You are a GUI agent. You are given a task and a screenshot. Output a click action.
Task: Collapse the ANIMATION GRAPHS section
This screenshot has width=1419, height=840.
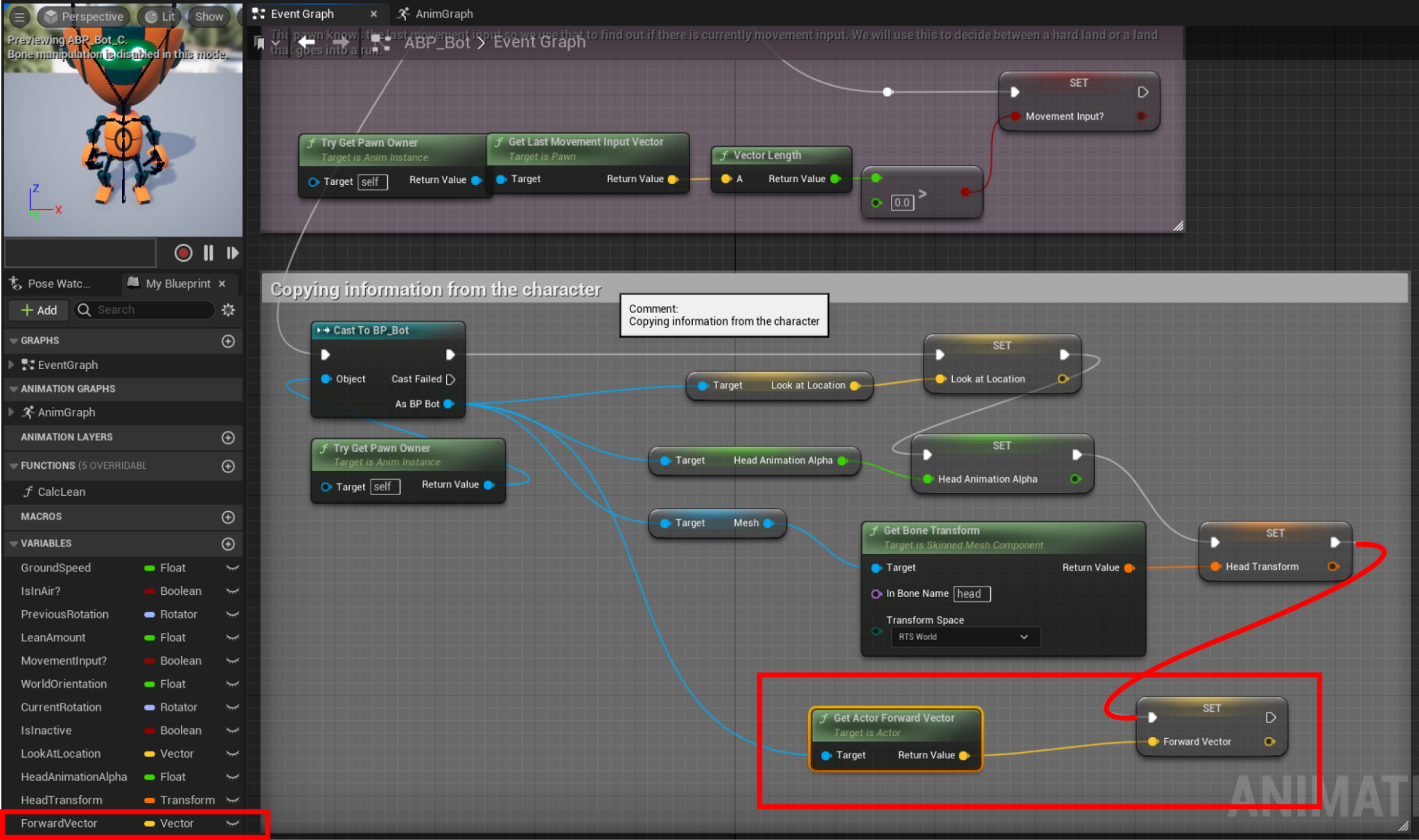pos(13,389)
